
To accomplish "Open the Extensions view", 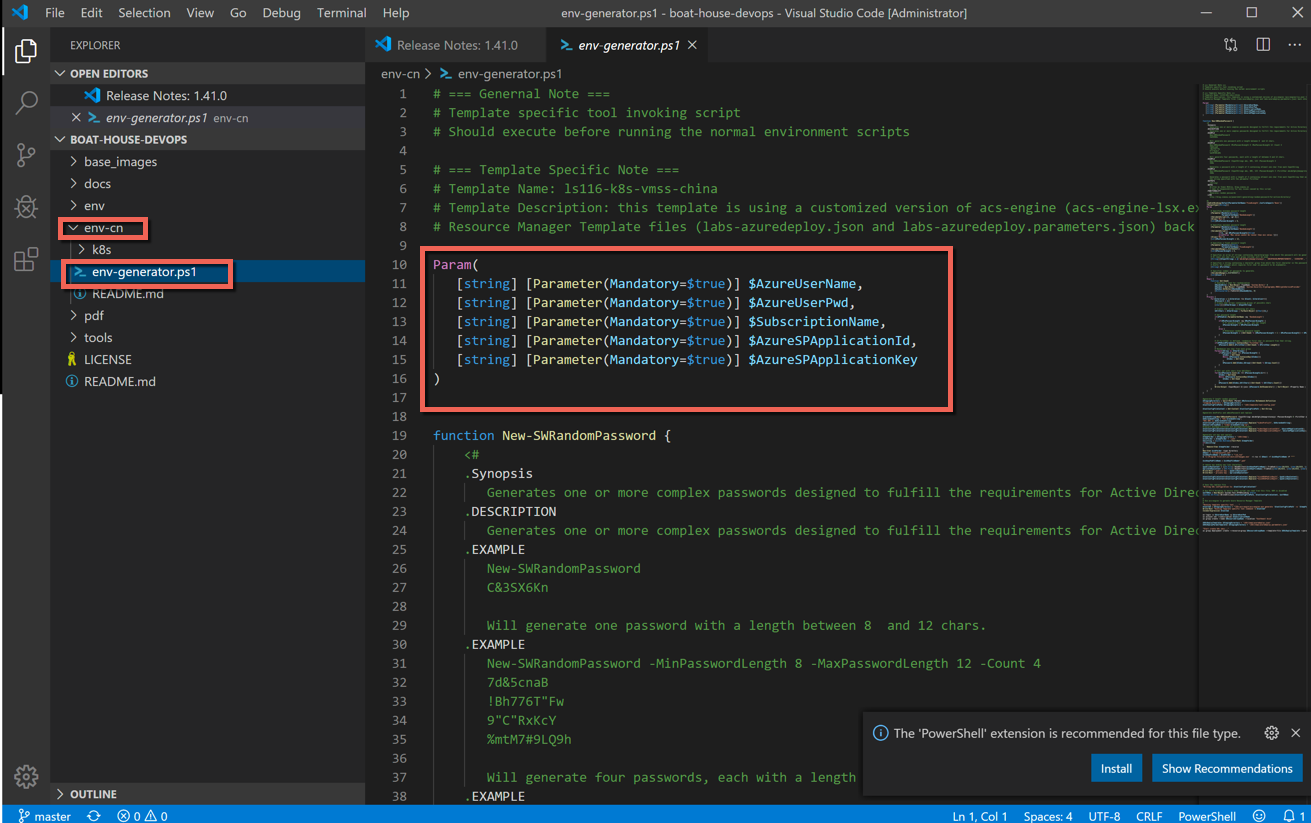I will pos(26,259).
